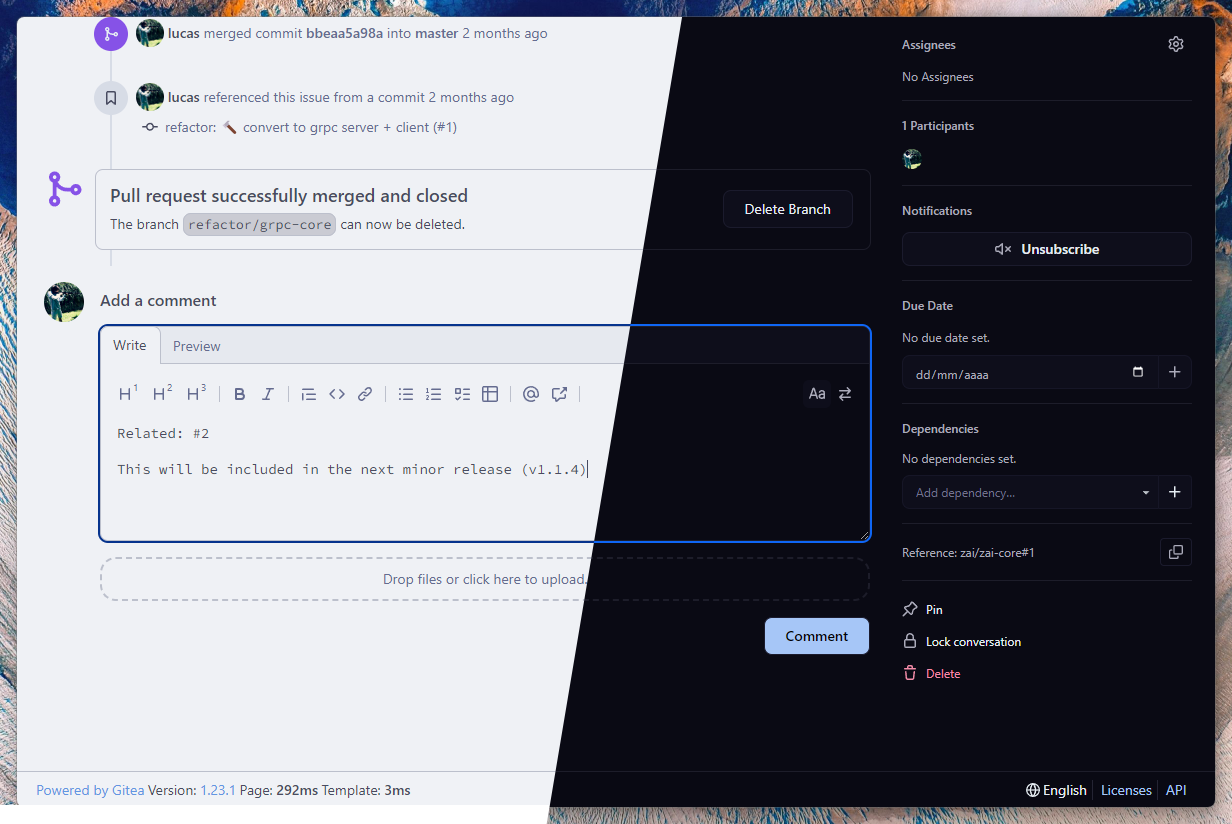Select the Write tab
The image size is (1232, 824).
[129, 345]
